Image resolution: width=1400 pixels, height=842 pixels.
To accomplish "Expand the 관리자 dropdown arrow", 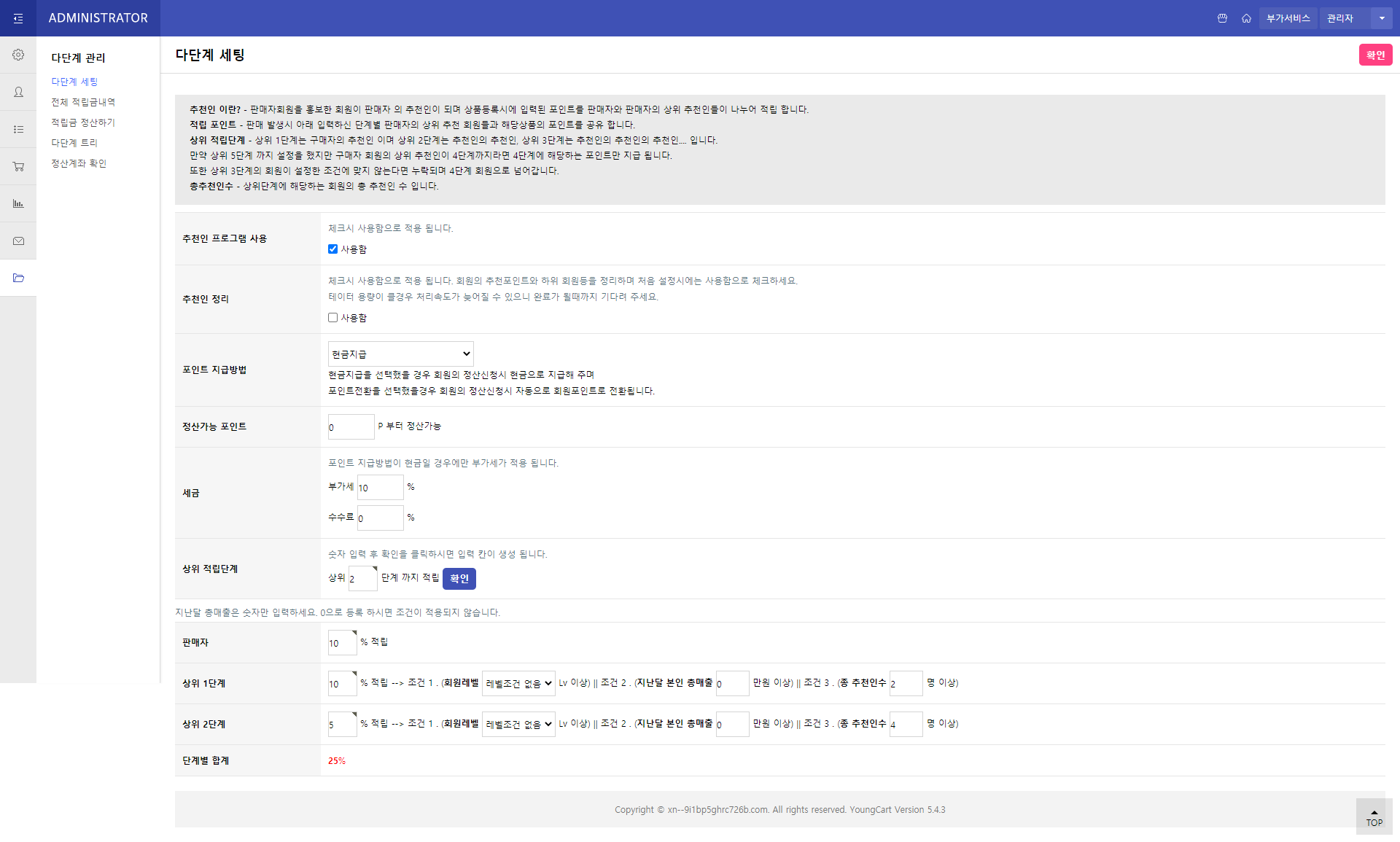I will (1381, 18).
